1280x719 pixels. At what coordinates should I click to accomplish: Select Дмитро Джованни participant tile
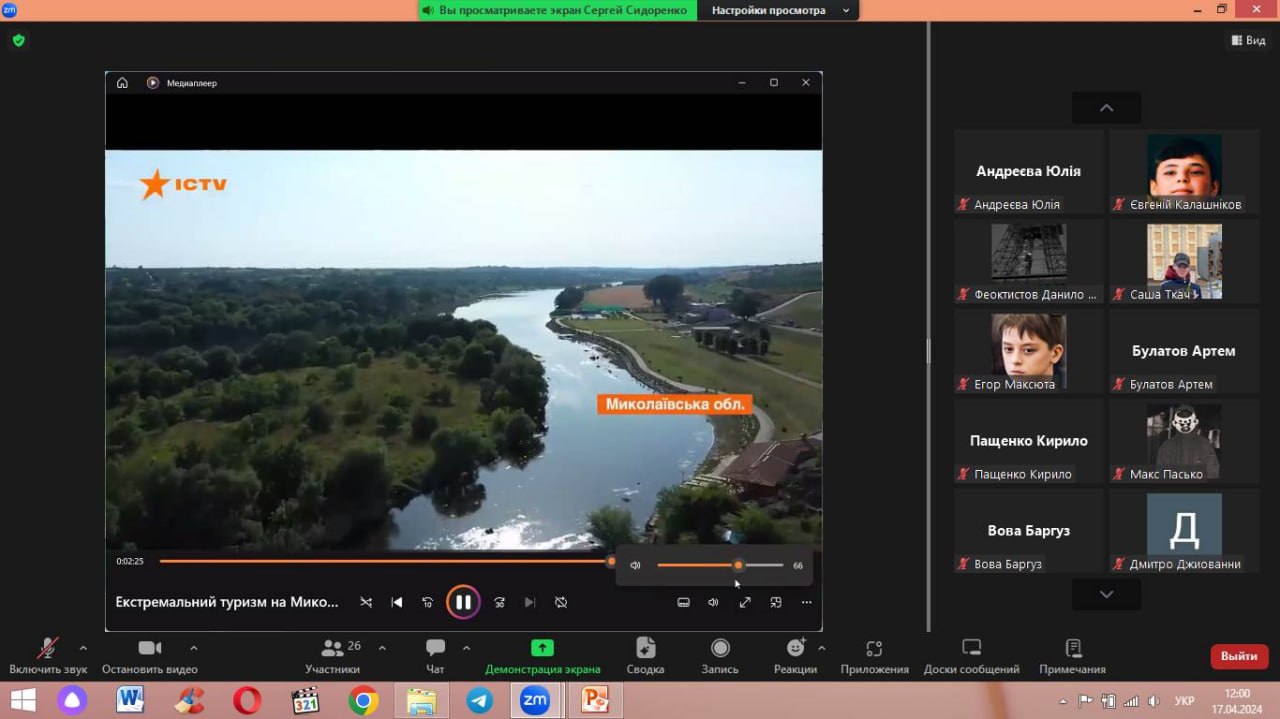[1184, 531]
